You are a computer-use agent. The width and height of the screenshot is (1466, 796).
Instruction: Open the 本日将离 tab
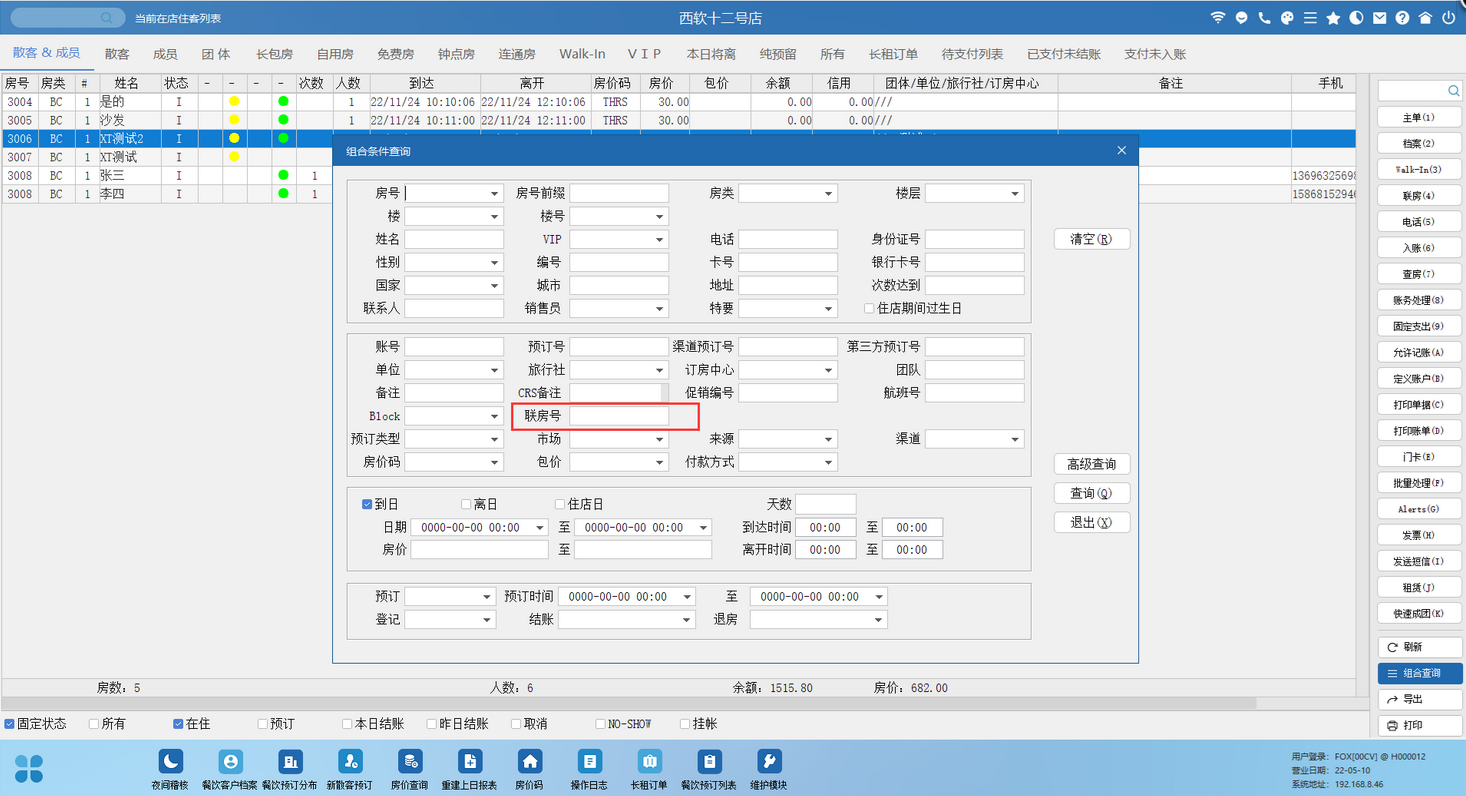711,54
